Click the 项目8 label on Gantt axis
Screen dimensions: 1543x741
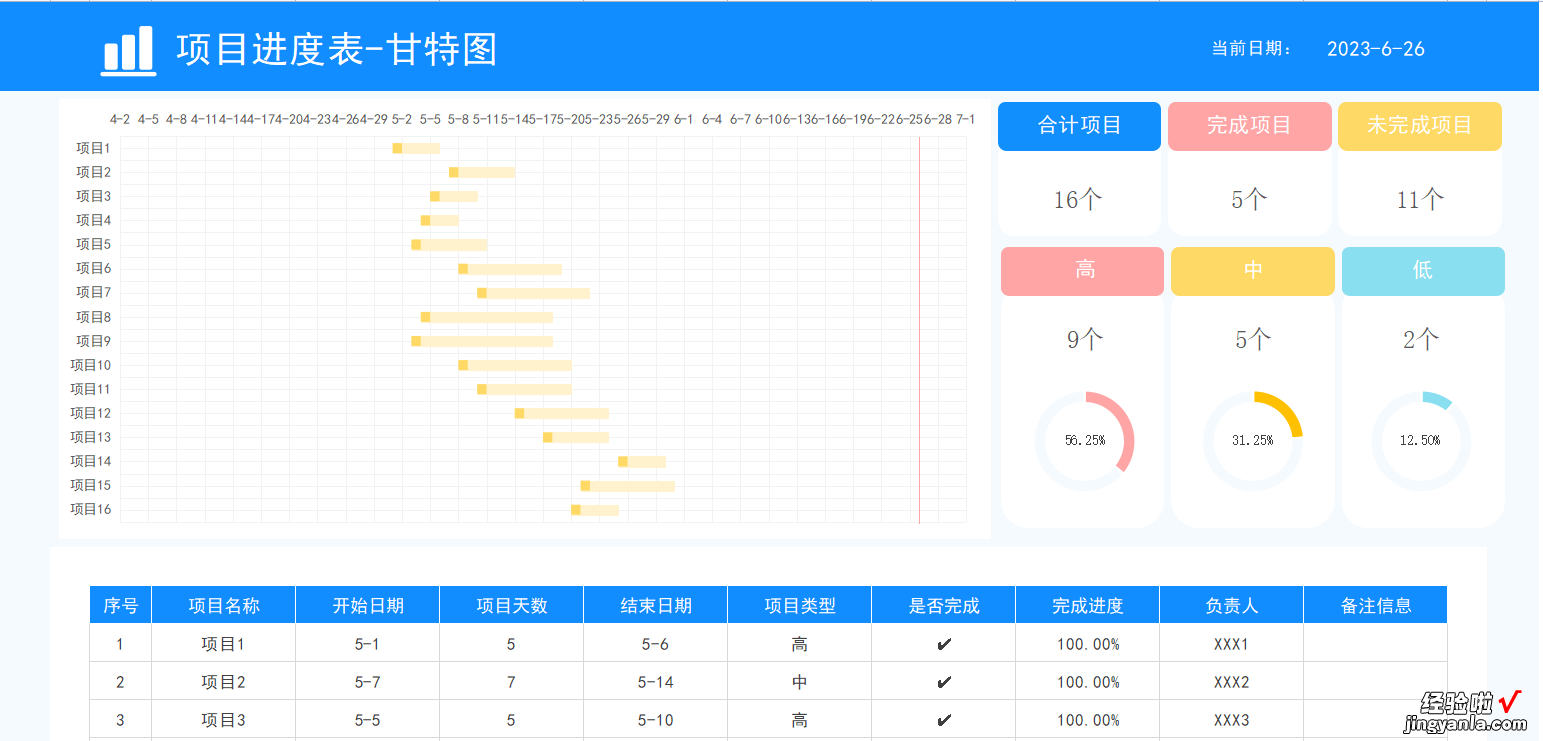(93, 317)
